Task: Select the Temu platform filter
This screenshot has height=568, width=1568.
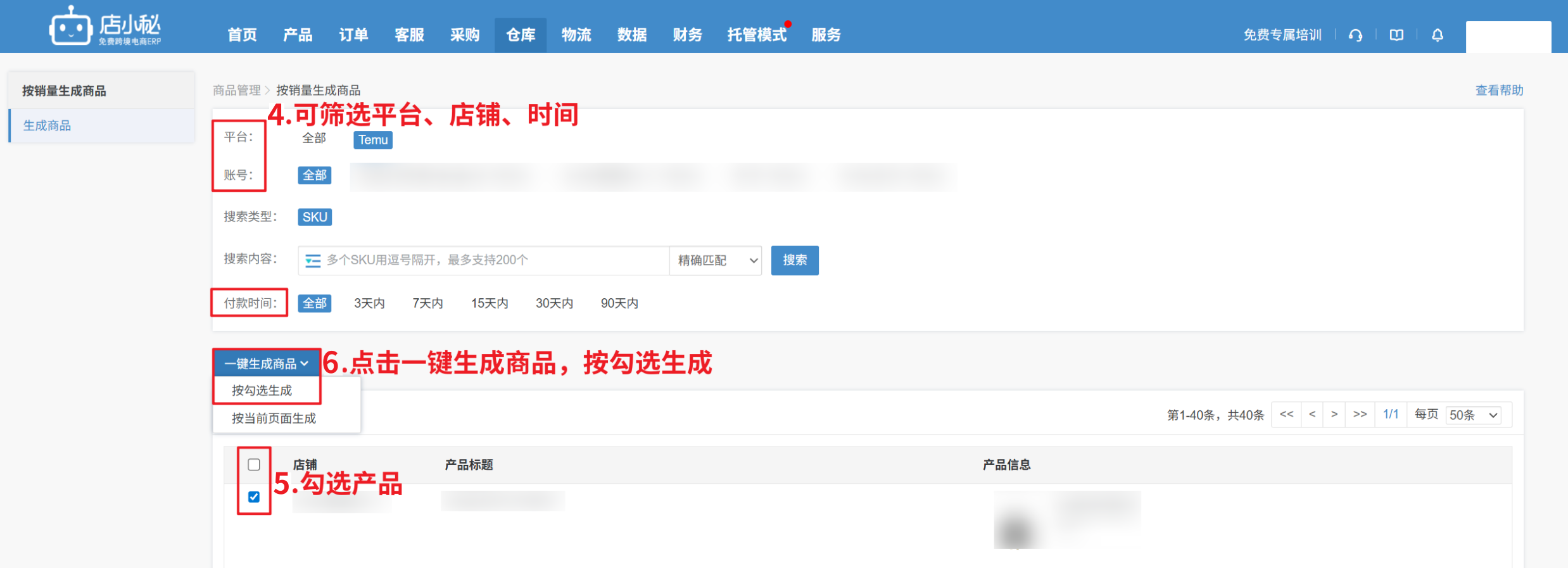Action: 373,140
